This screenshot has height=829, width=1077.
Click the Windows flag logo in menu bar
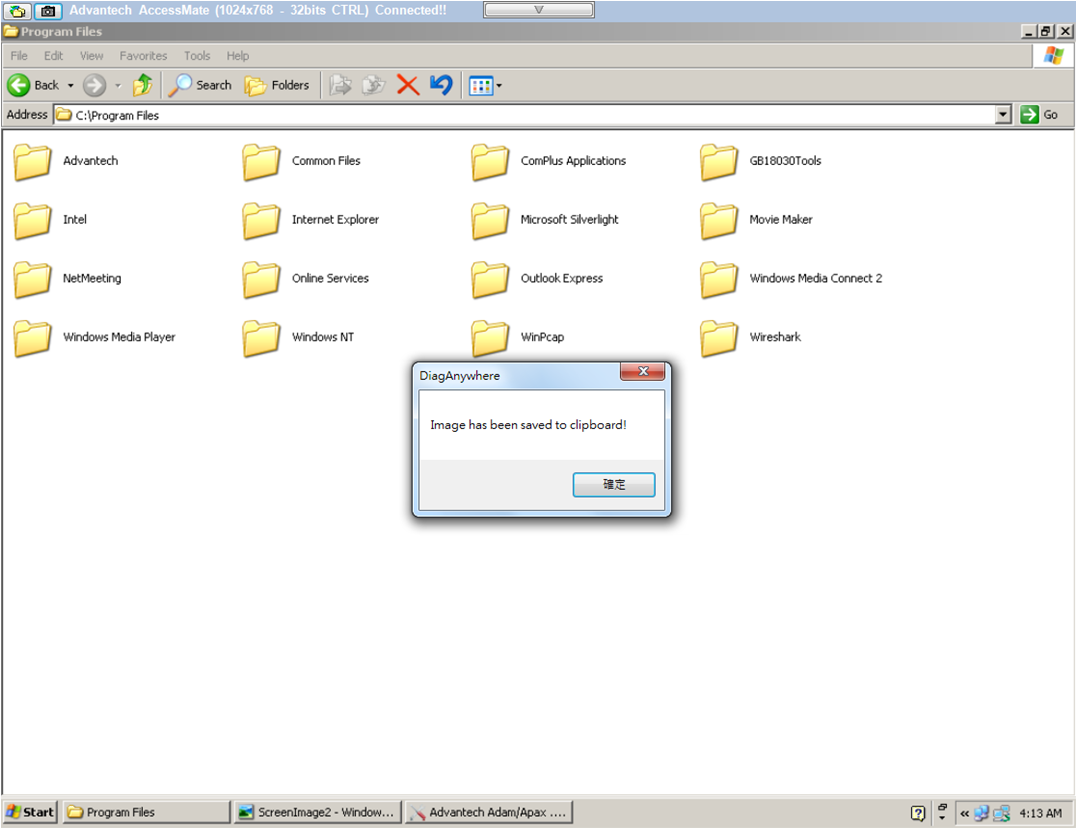click(x=1053, y=56)
